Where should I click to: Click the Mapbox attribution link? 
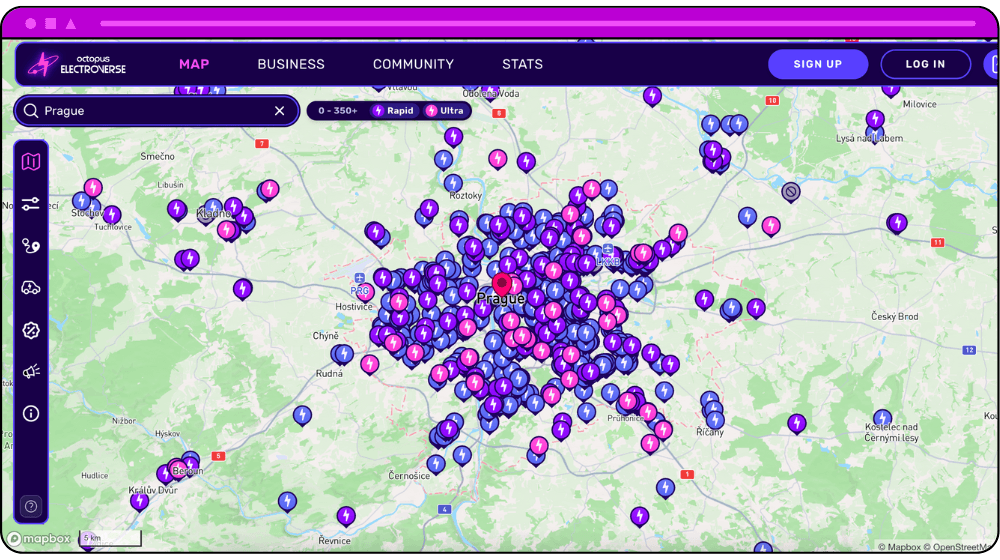[x=899, y=547]
